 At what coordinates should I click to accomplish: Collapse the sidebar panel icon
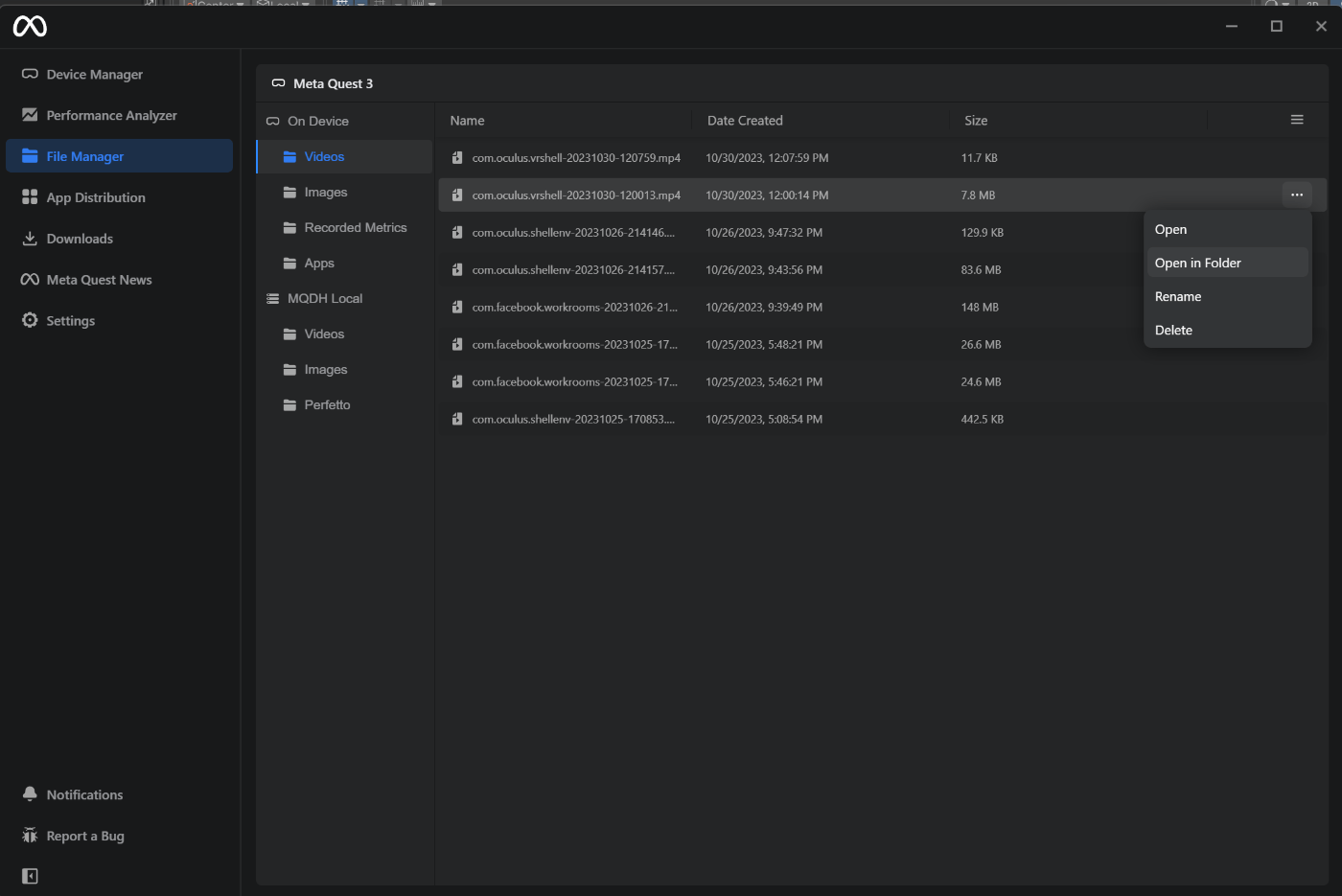[30, 876]
